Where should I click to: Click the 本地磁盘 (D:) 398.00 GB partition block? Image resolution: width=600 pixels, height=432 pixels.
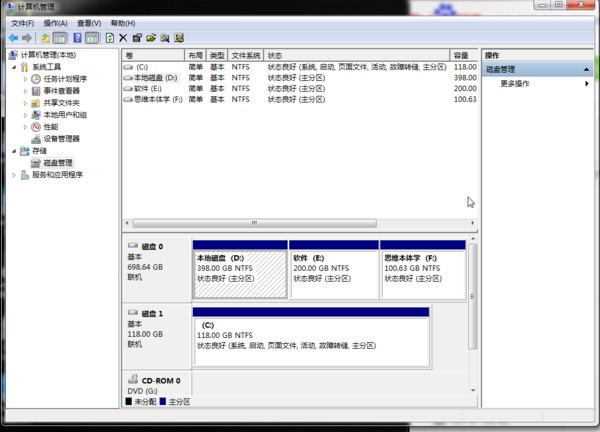pos(240,269)
